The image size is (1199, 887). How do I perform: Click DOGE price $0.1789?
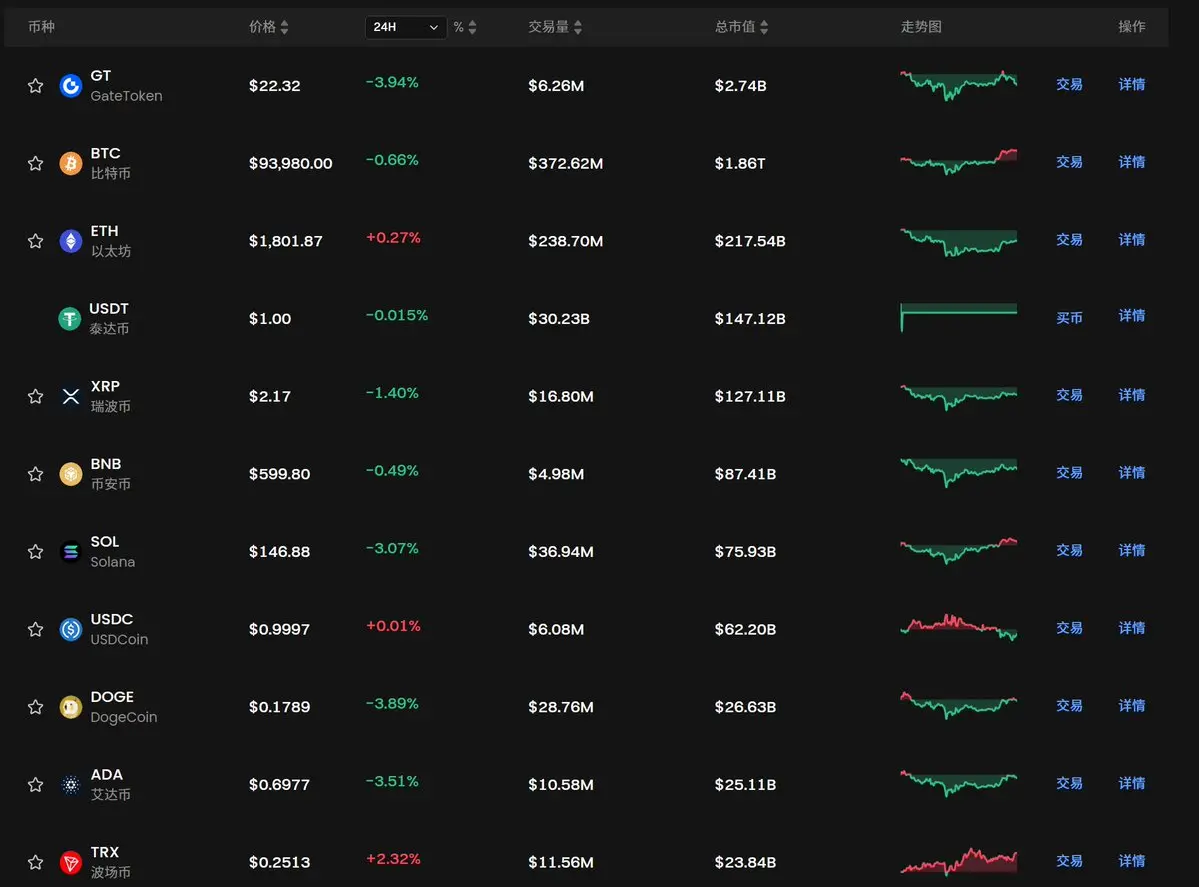279,707
